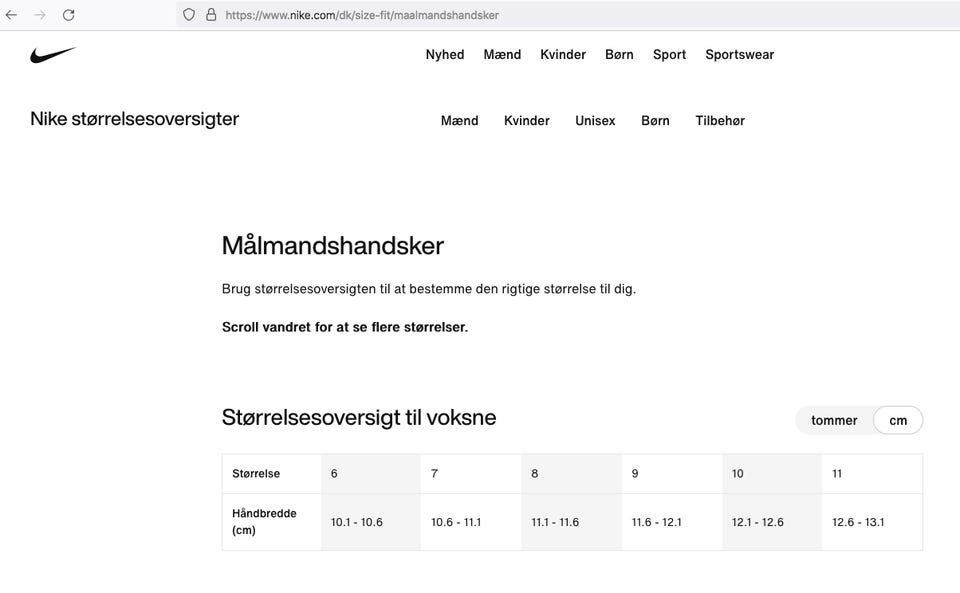The image size is (960, 593).
Task: Click the Nike størrelsesoversigter heading link
Action: [135, 119]
